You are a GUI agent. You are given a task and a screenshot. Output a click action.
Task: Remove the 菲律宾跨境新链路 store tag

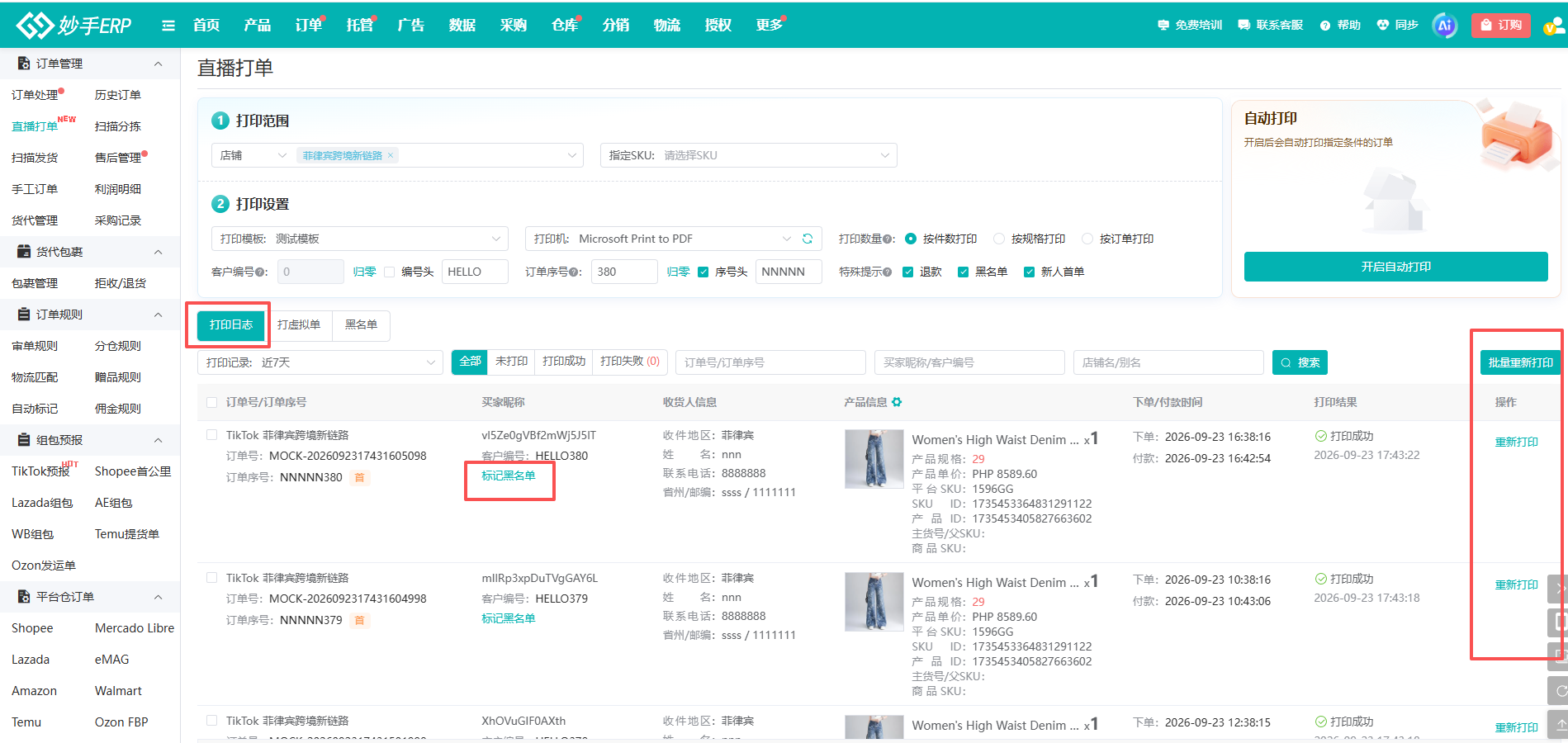[x=391, y=155]
